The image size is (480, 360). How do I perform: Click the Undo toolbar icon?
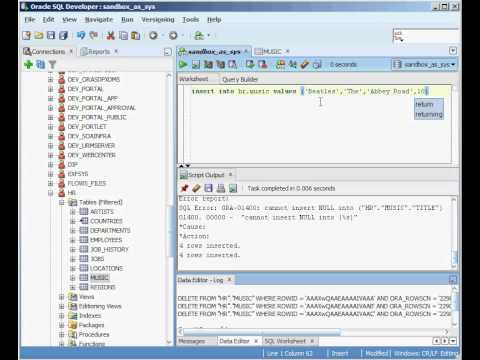point(81,35)
